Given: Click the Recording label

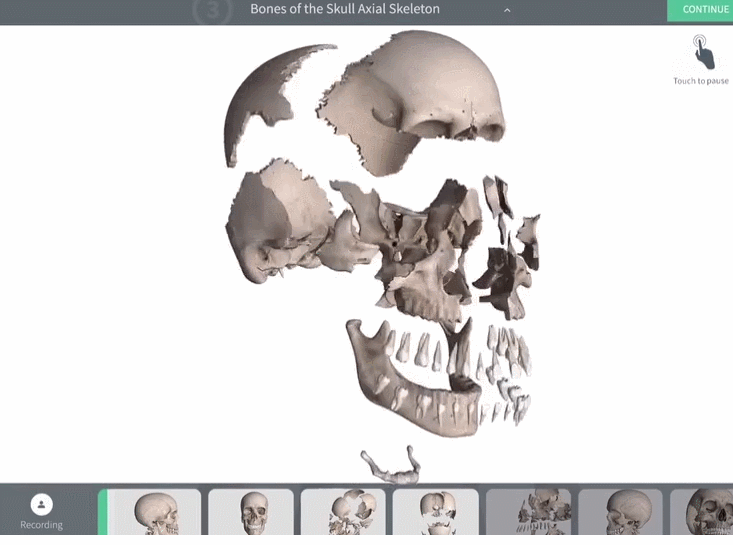Looking at the screenshot, I should [x=41, y=525].
